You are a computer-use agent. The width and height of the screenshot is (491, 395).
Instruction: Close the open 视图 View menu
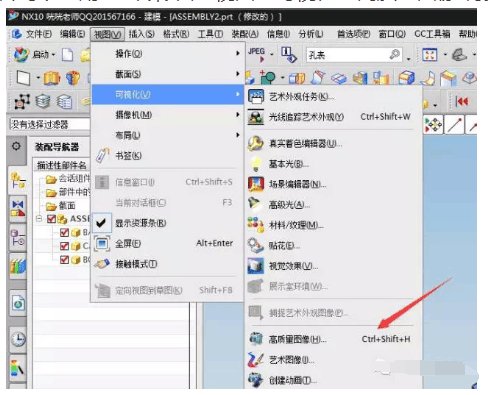pyautogui.click(x=107, y=34)
